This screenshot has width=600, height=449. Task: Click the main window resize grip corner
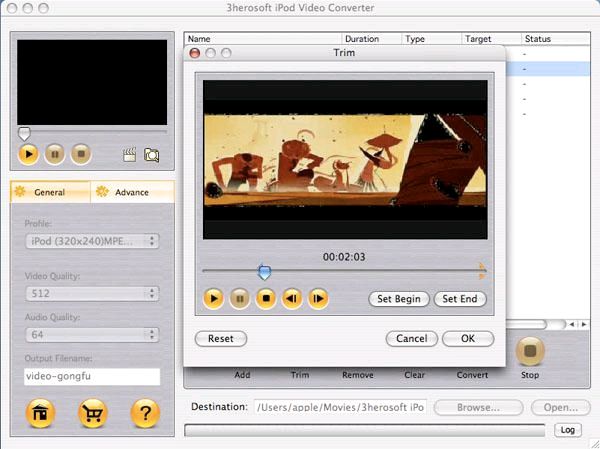594,444
